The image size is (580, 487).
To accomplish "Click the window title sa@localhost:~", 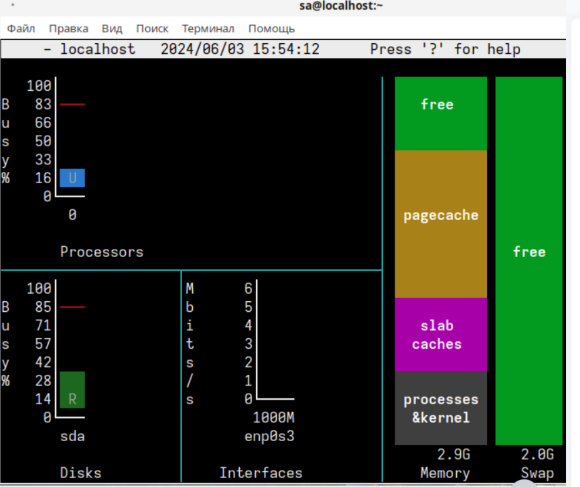I will 341,6.
